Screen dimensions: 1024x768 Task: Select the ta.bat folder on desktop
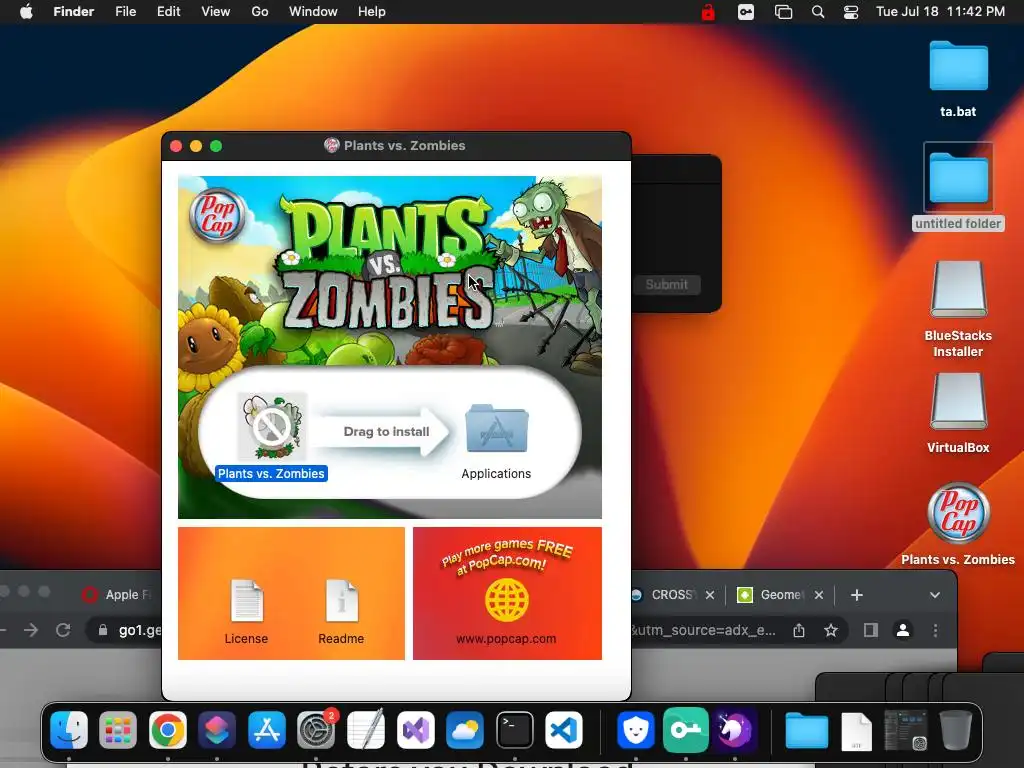click(958, 65)
